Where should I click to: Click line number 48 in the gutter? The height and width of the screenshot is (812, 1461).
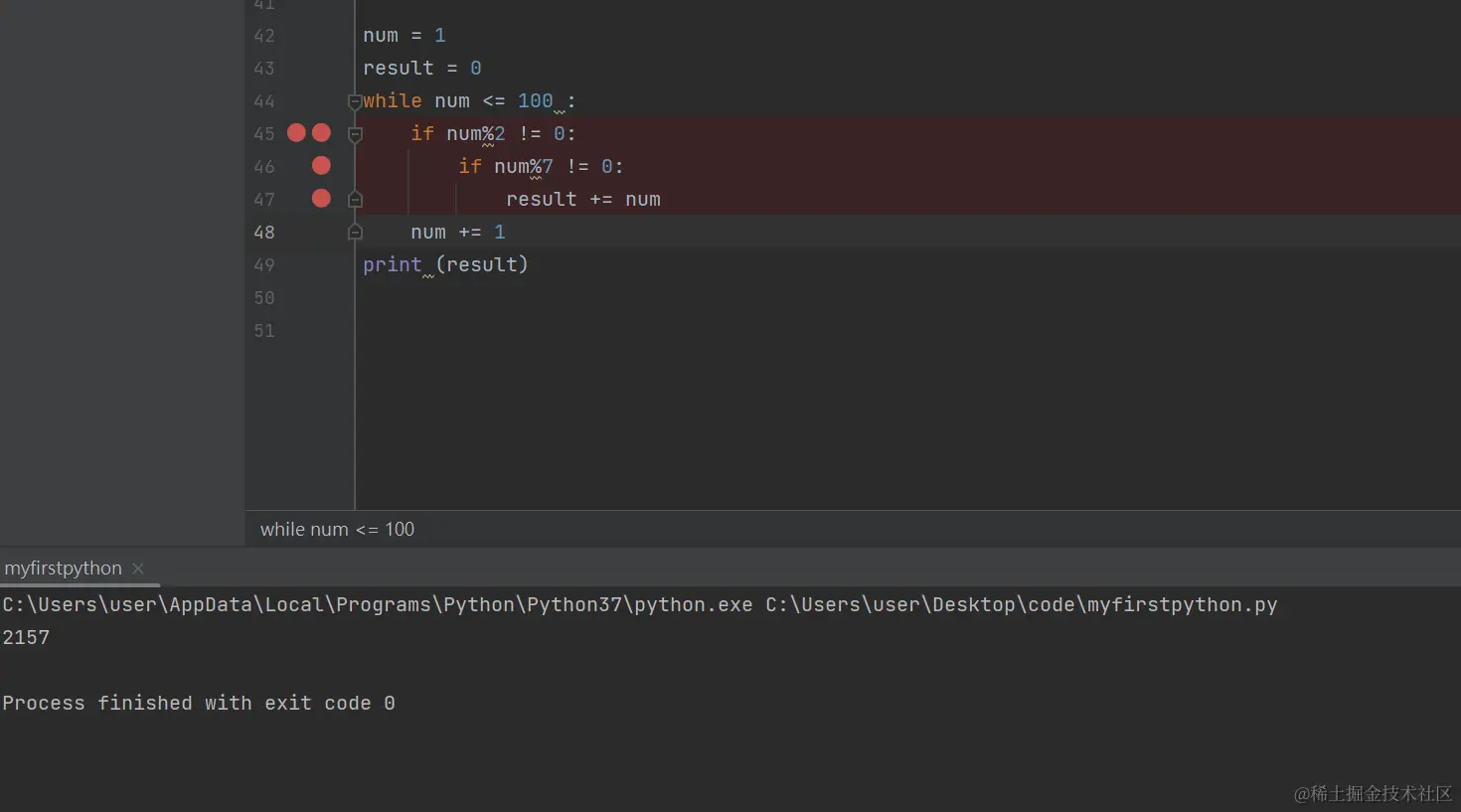[264, 233]
